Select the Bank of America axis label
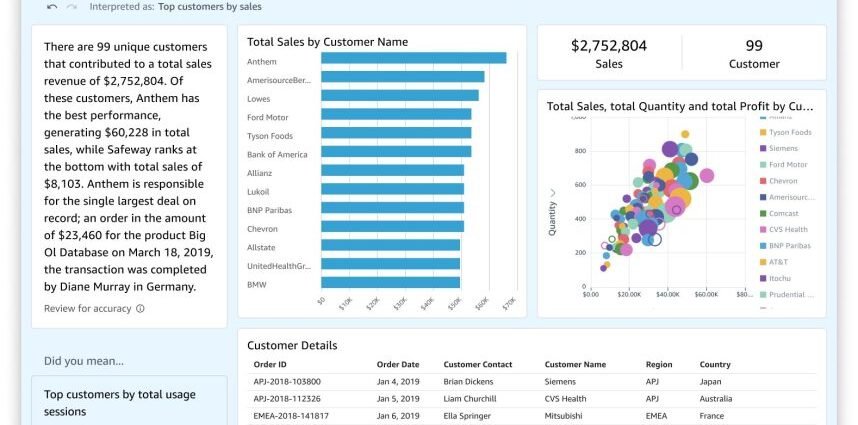 [277, 154]
